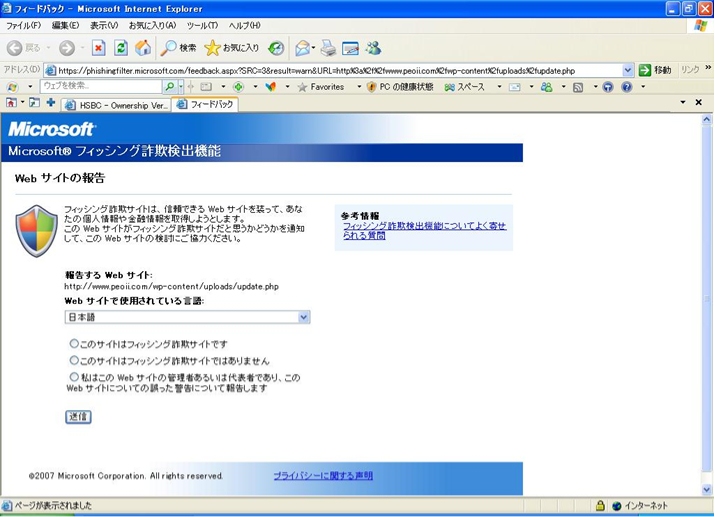Image resolution: width=715 pixels, height=517 pixels.
Task: Open the Search (検索) toolbar button
Action: tap(179, 47)
